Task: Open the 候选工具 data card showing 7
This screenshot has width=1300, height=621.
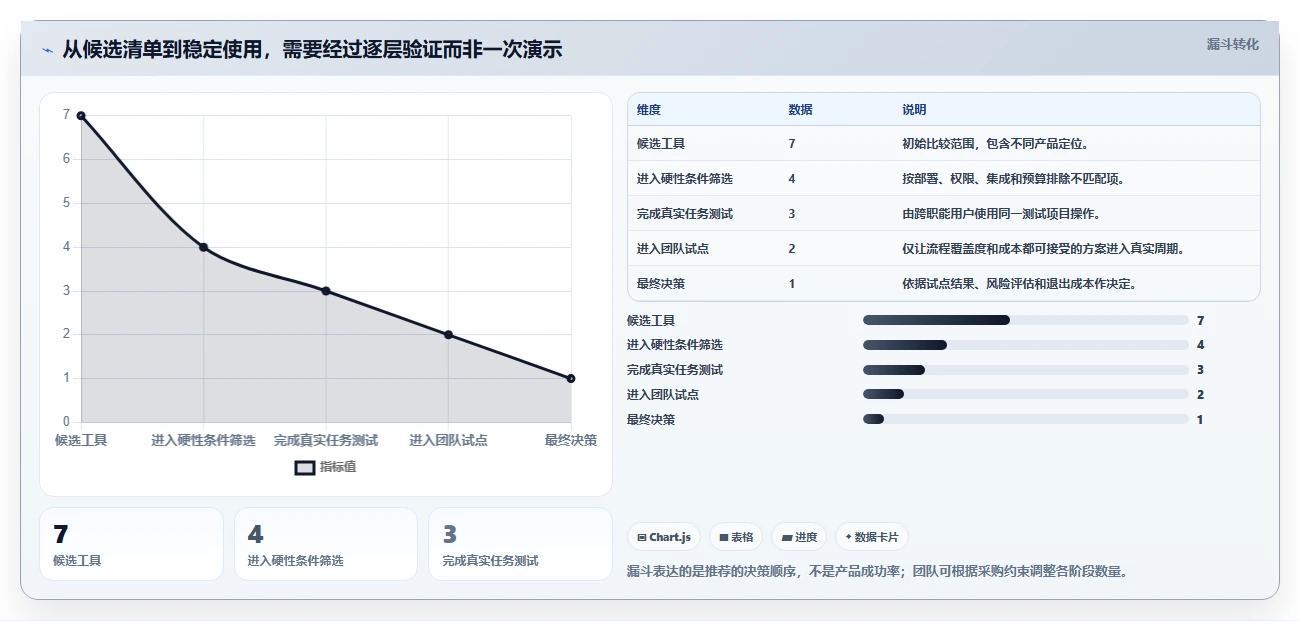Action: tap(131, 544)
